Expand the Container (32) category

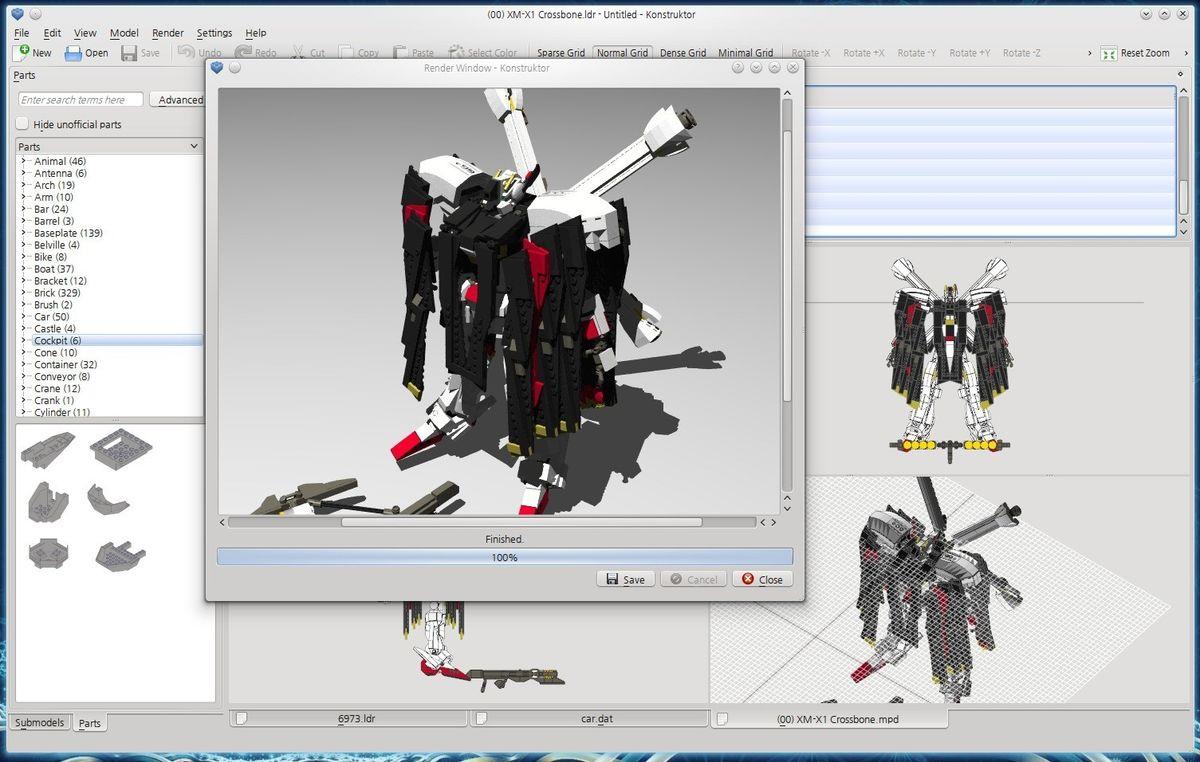23,365
